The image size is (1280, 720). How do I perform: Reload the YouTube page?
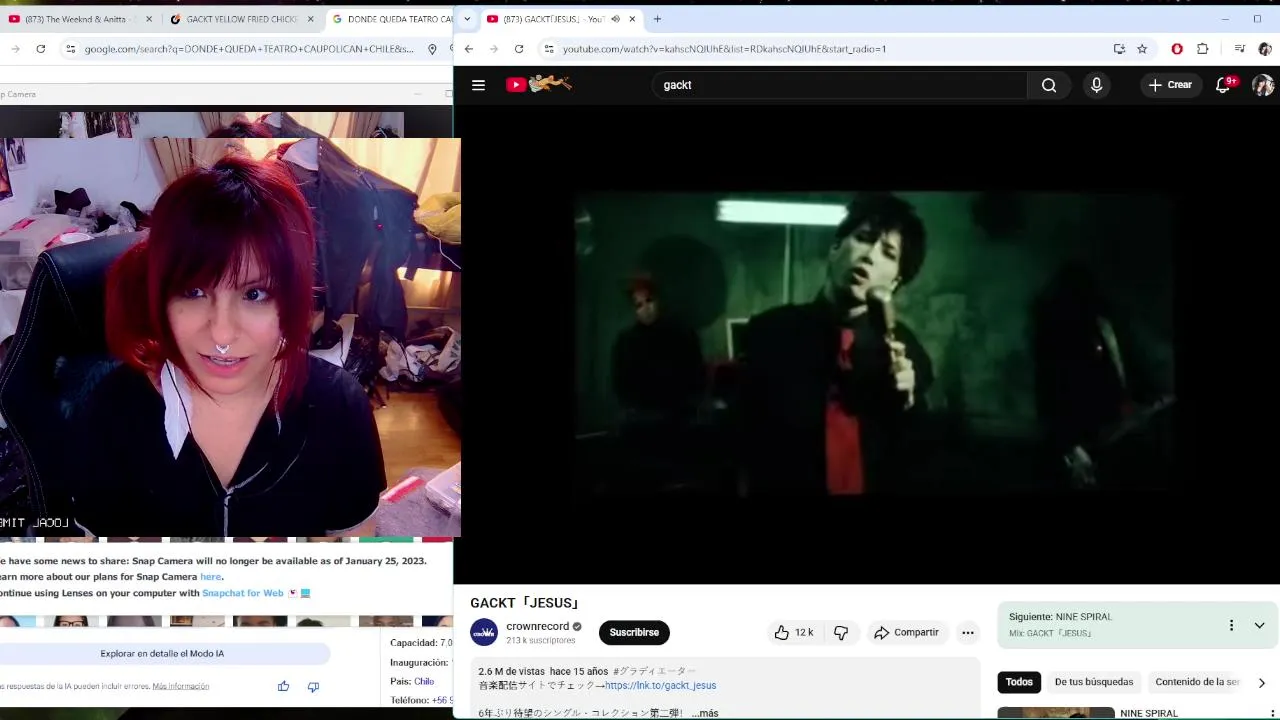(x=519, y=49)
